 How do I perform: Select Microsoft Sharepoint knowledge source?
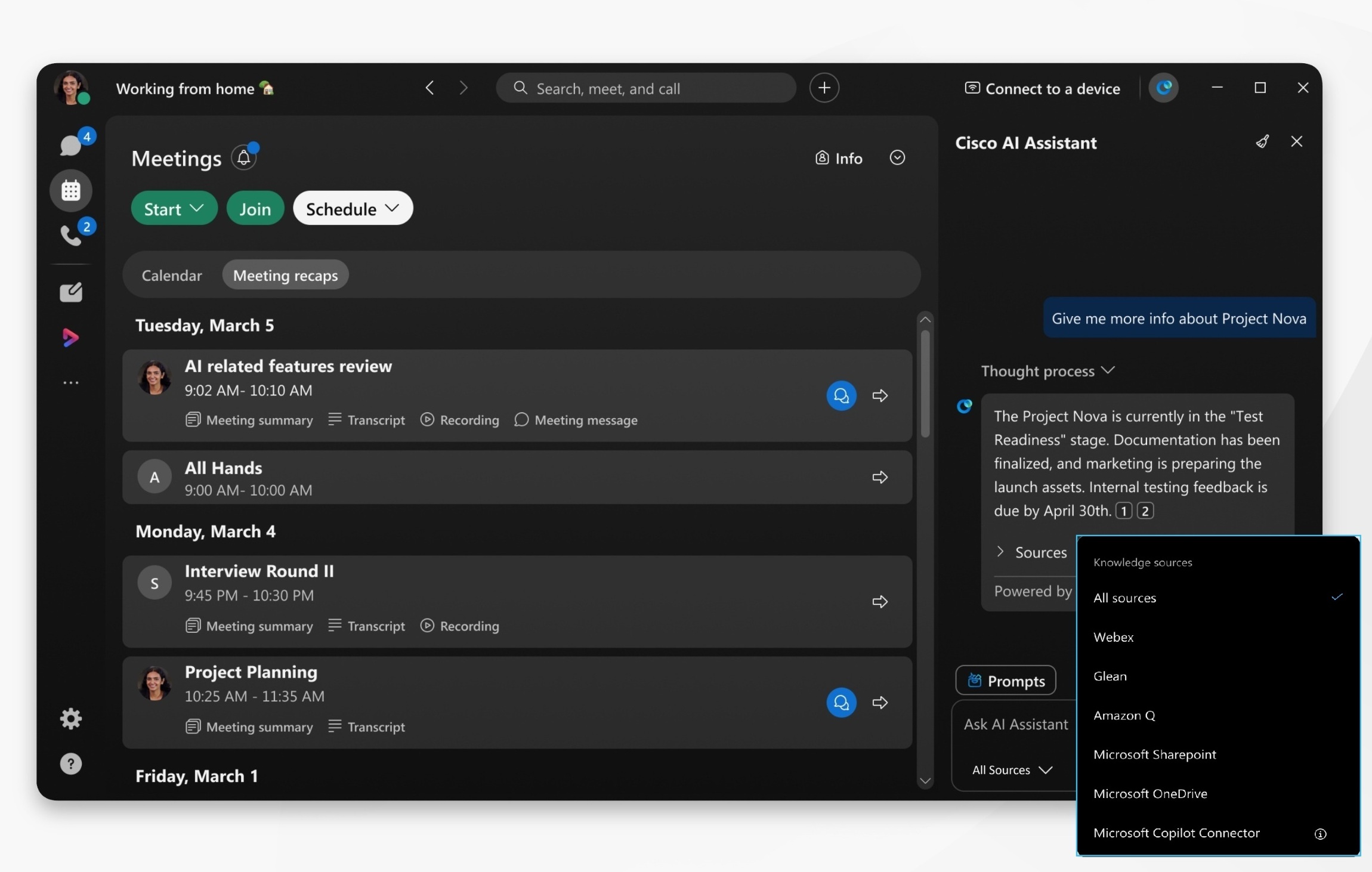click(1218, 755)
